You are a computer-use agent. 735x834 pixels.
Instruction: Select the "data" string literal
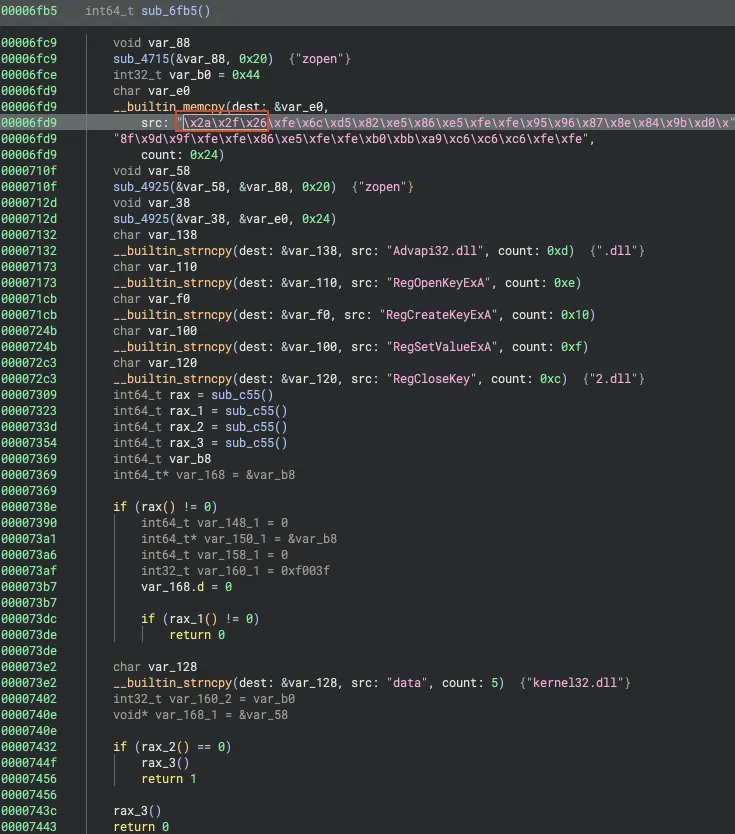click(407, 682)
